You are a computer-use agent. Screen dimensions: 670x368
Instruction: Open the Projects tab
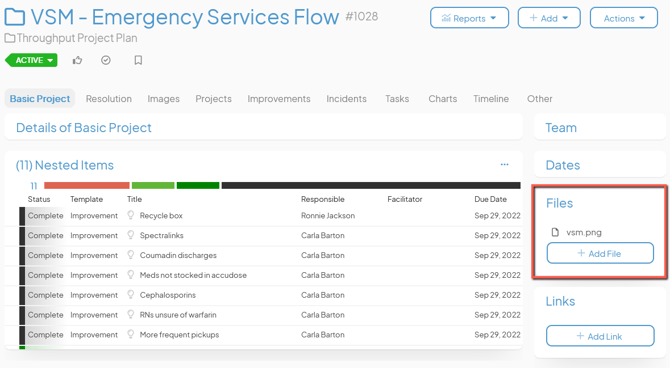click(x=213, y=99)
